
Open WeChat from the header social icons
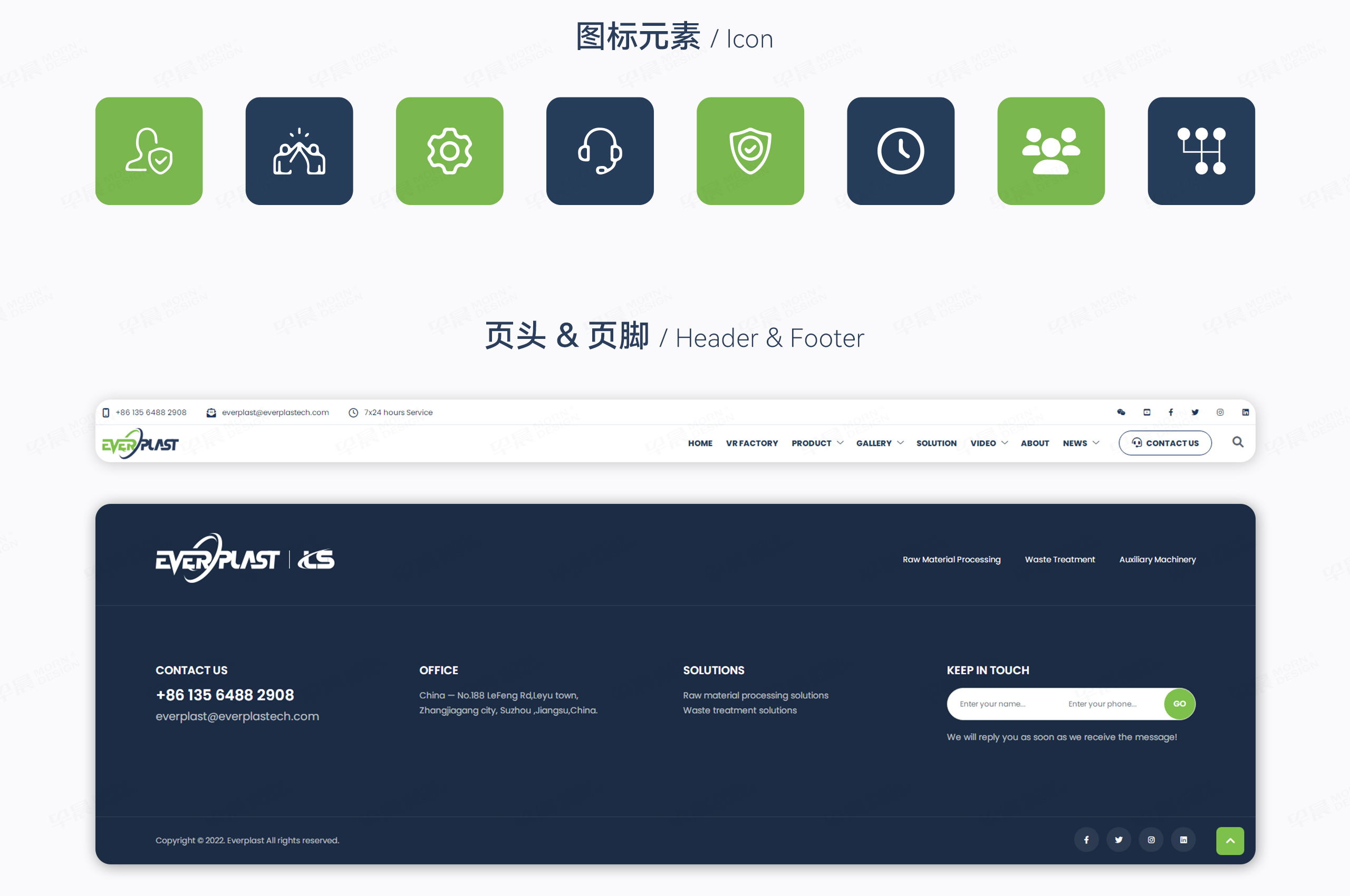point(1121,412)
